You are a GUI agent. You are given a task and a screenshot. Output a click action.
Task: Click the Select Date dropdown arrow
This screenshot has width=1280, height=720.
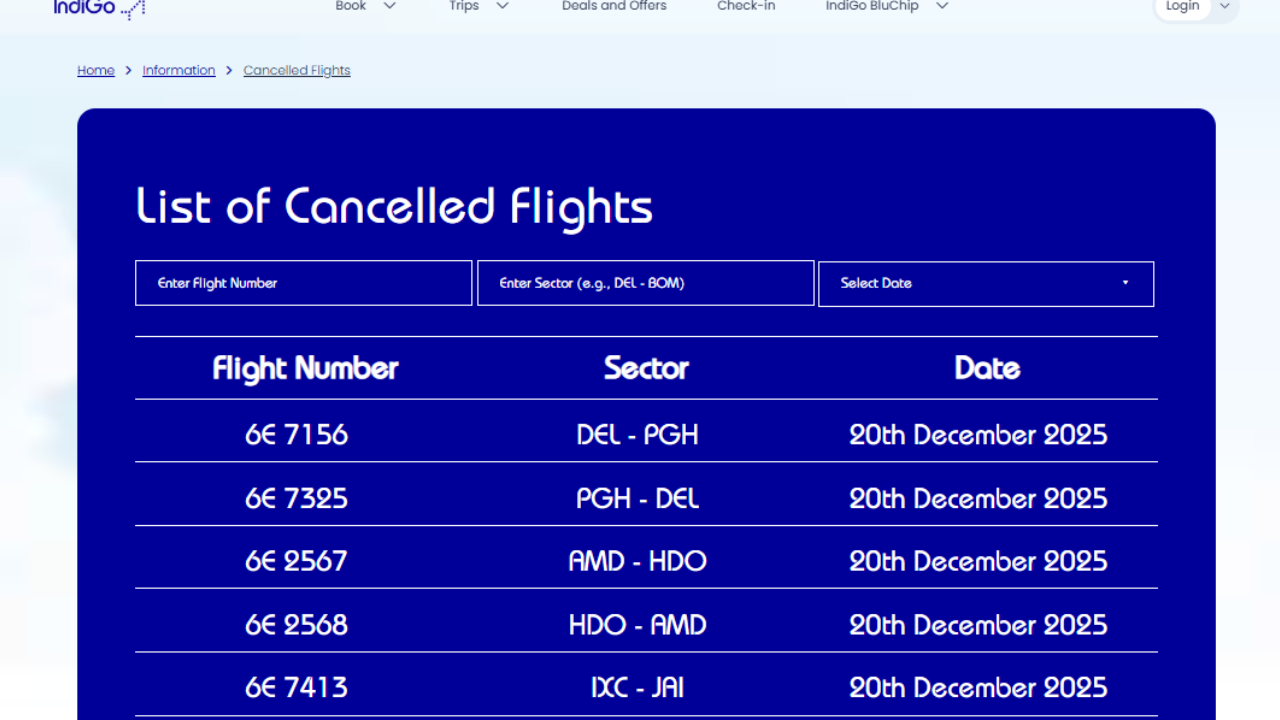click(1125, 283)
